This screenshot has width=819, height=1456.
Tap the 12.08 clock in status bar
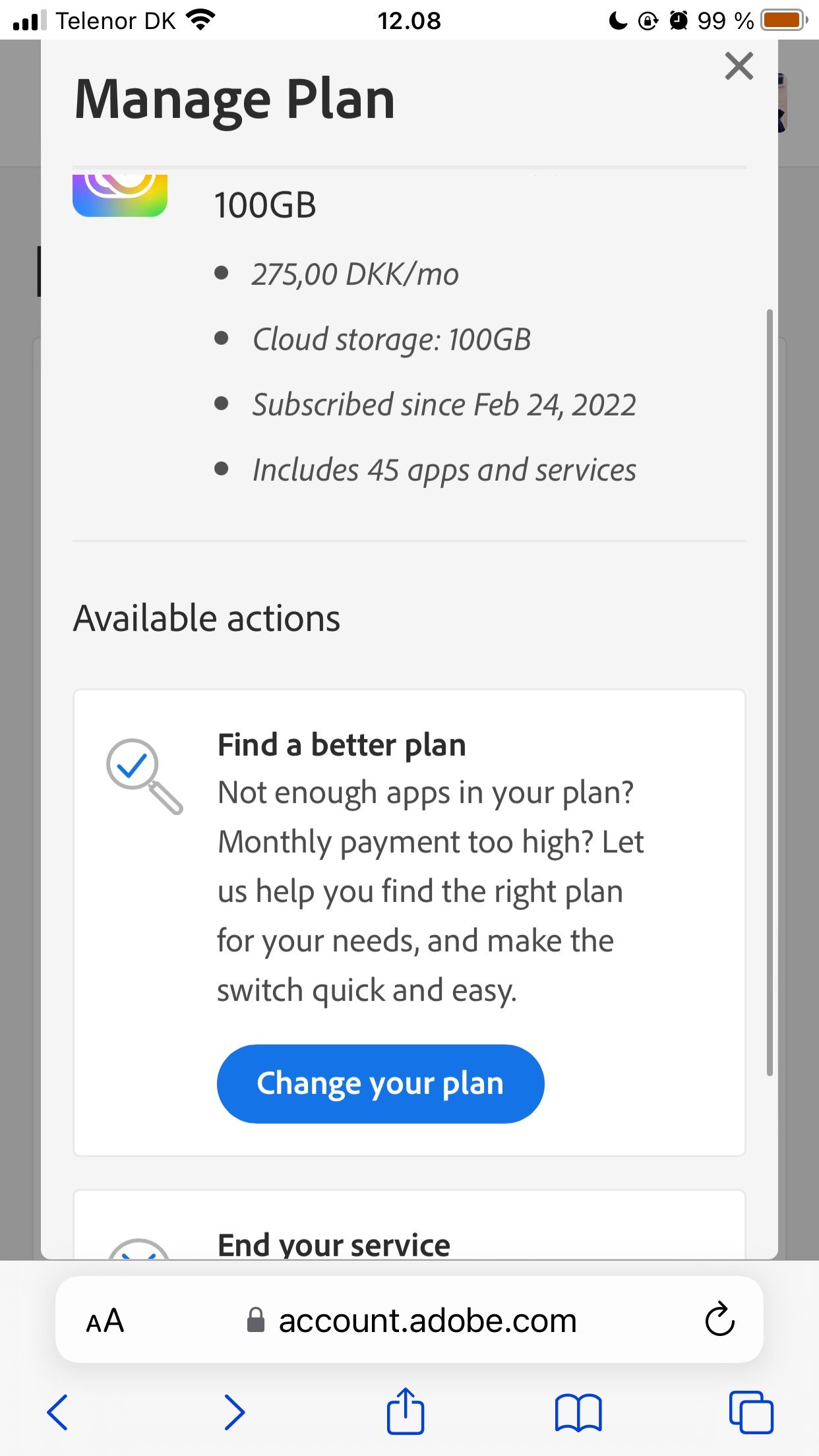point(409,20)
